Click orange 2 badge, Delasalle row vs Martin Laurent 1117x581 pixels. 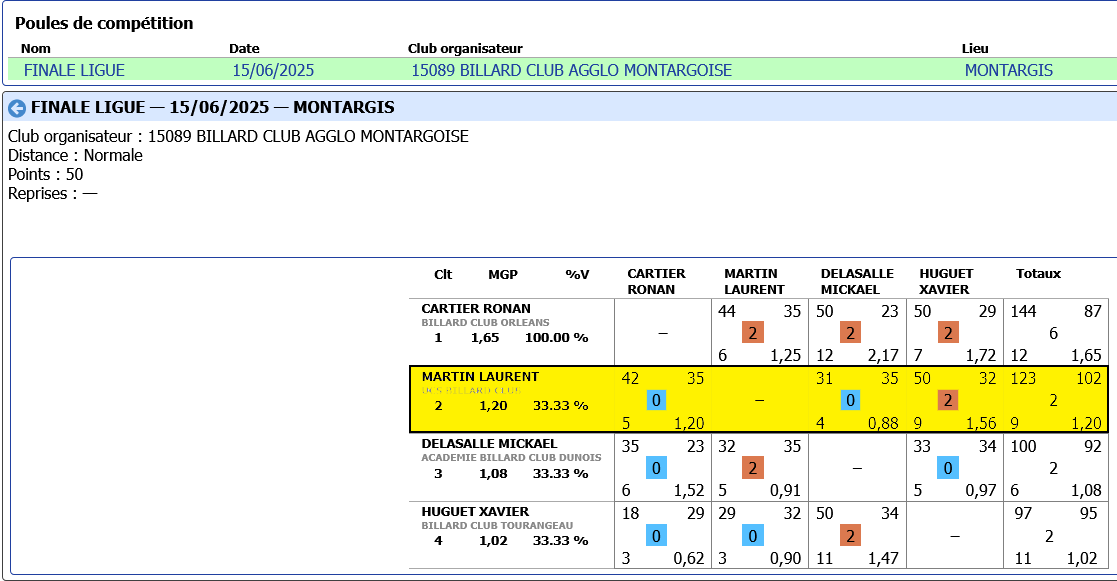[753, 468]
